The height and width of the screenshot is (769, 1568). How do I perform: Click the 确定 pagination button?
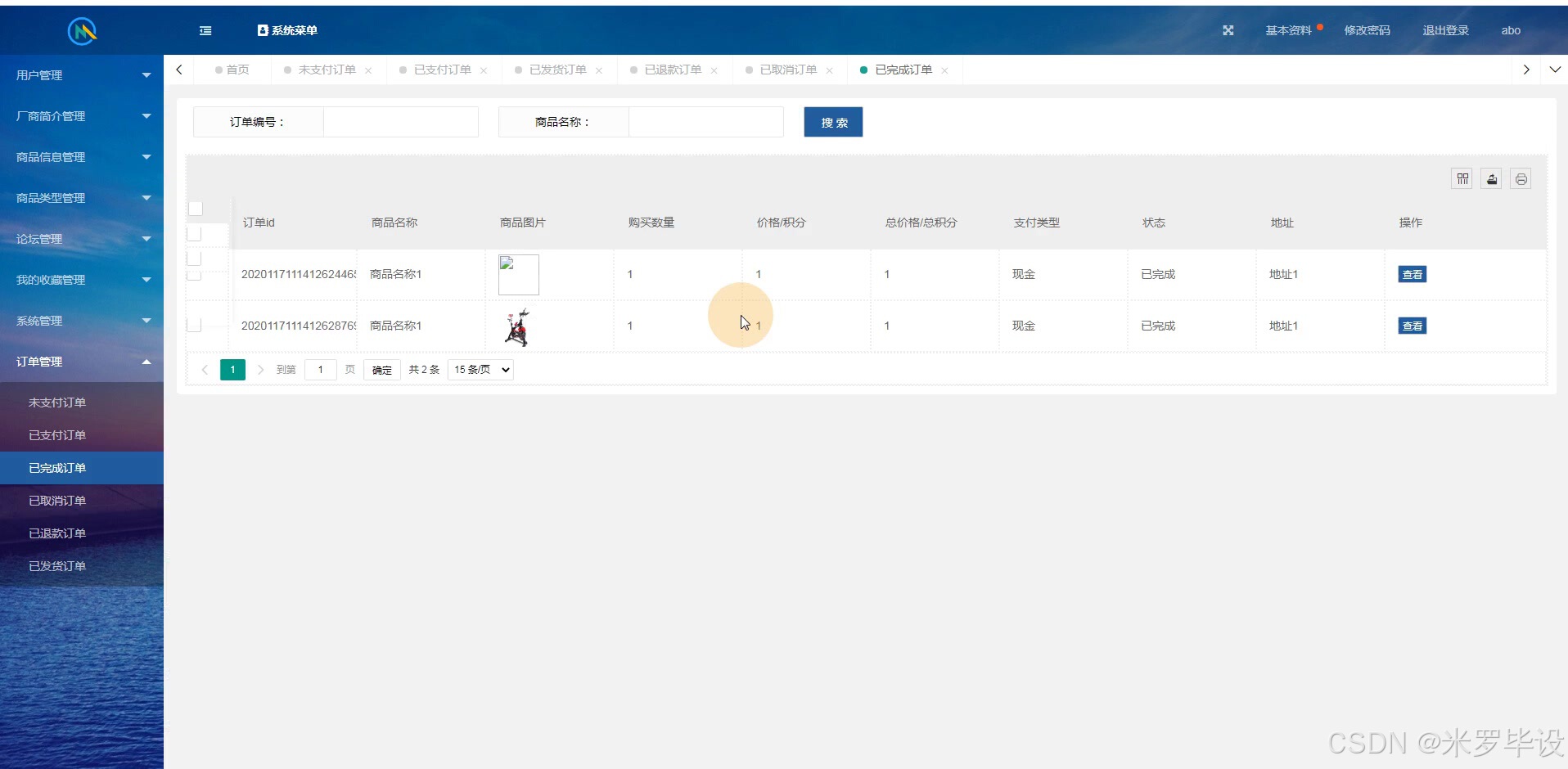pos(382,370)
